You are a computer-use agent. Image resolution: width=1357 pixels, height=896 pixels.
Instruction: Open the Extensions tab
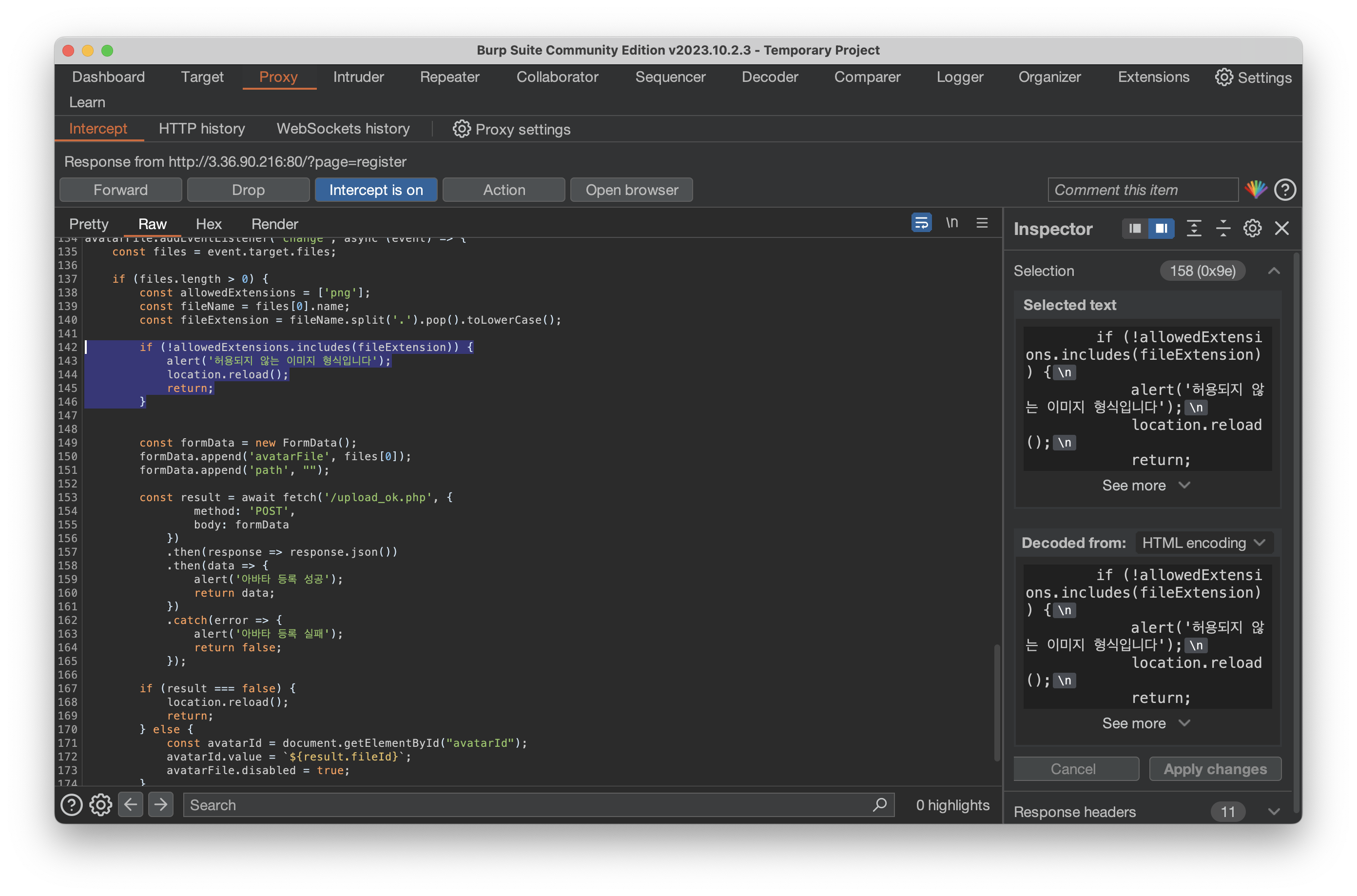[x=1154, y=77]
